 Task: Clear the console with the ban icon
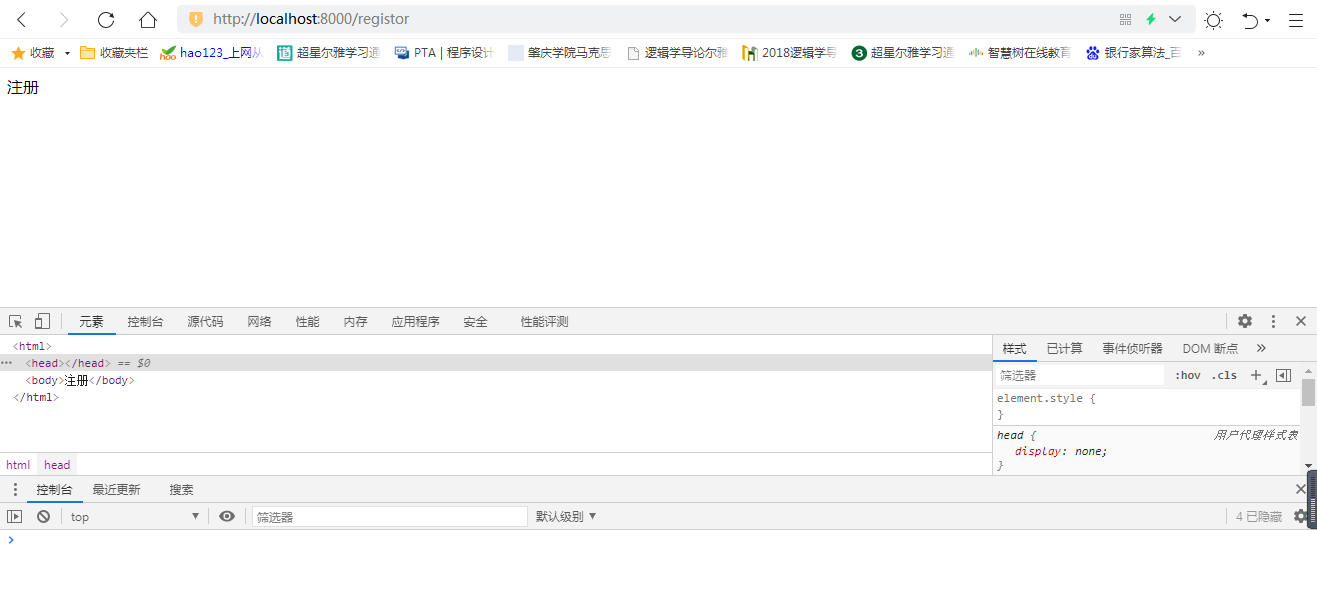[43, 516]
